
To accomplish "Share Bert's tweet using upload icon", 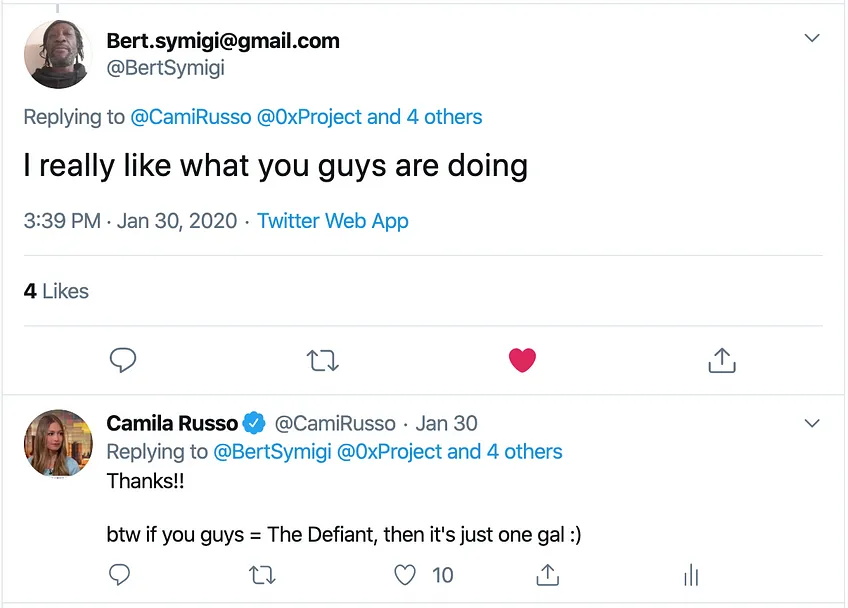I will 722,360.
